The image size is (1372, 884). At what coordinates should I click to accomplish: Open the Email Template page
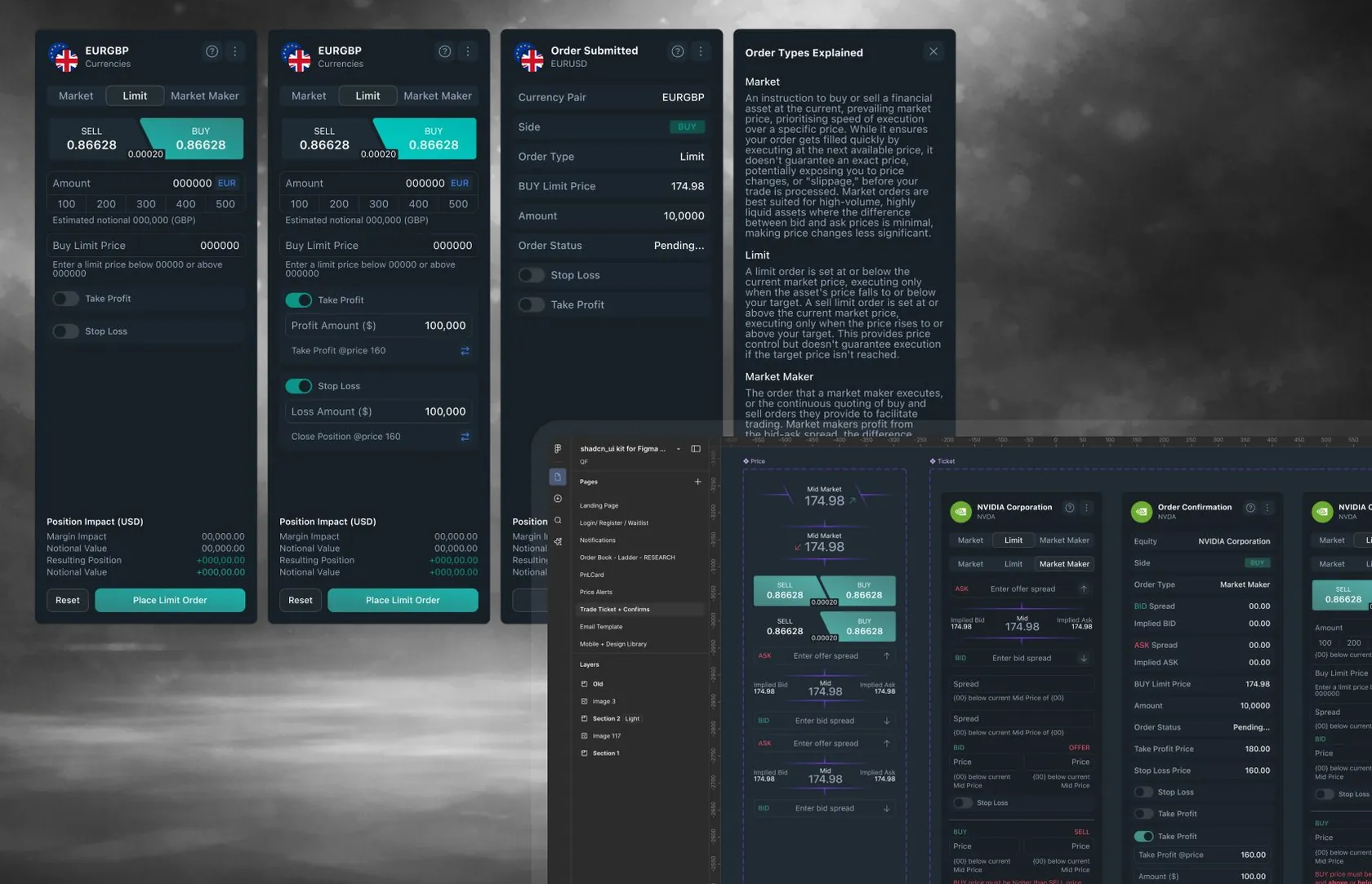[601, 627]
